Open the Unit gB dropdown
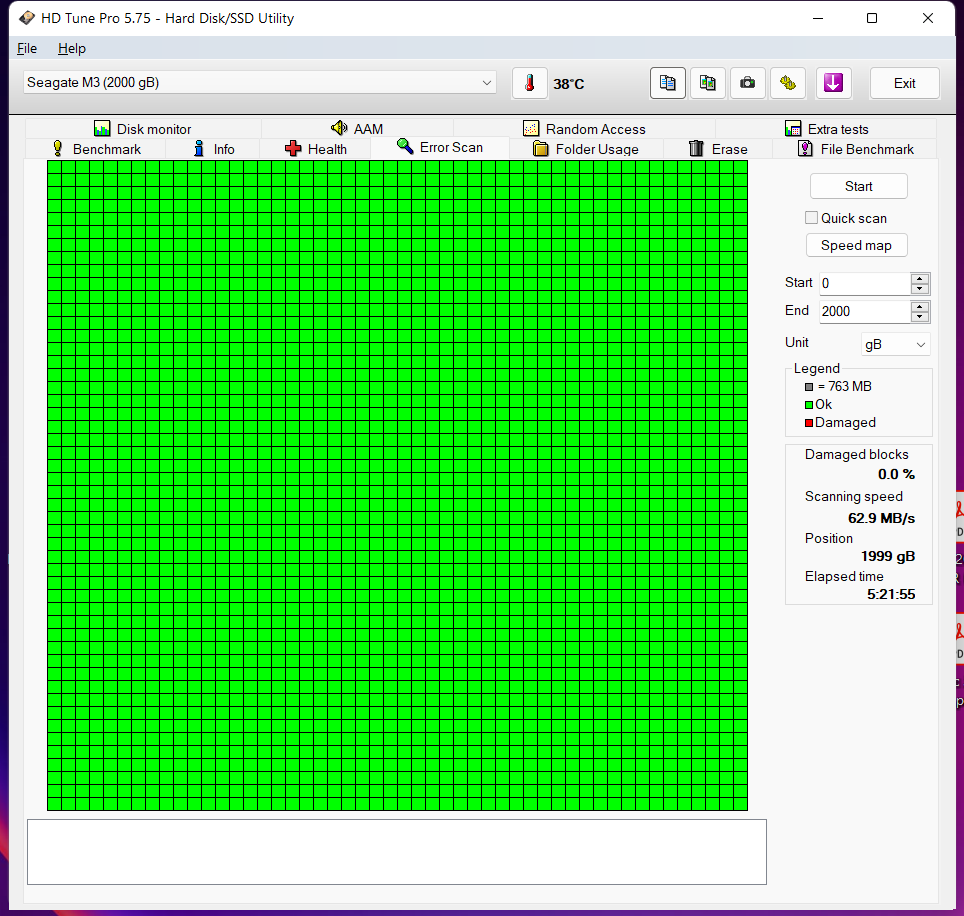 click(x=896, y=344)
